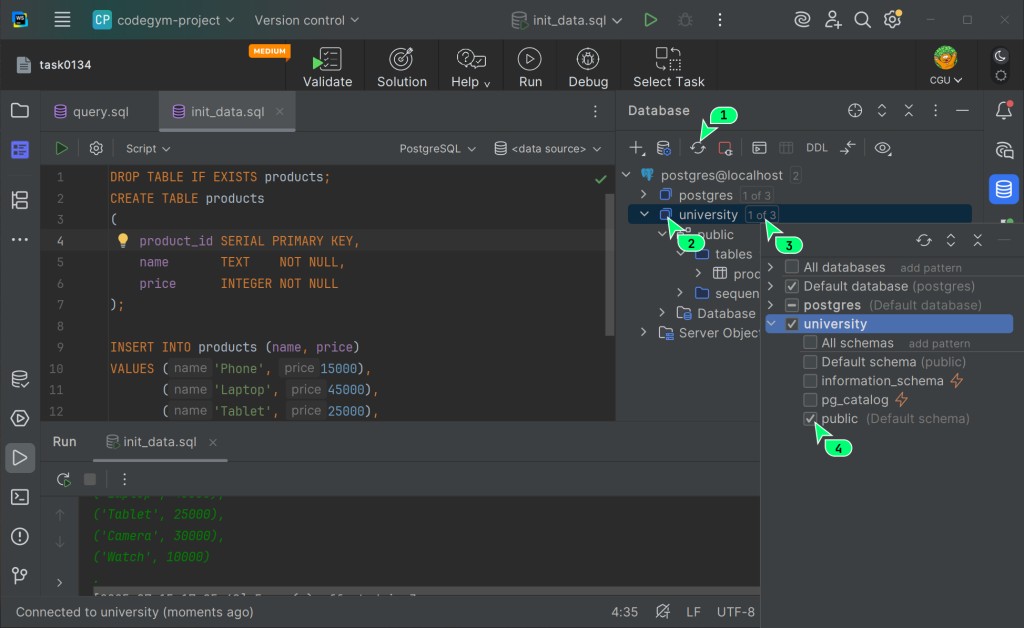The image size is (1024, 628).
Task: Click the line separator LF in status bar
Action: 694,612
